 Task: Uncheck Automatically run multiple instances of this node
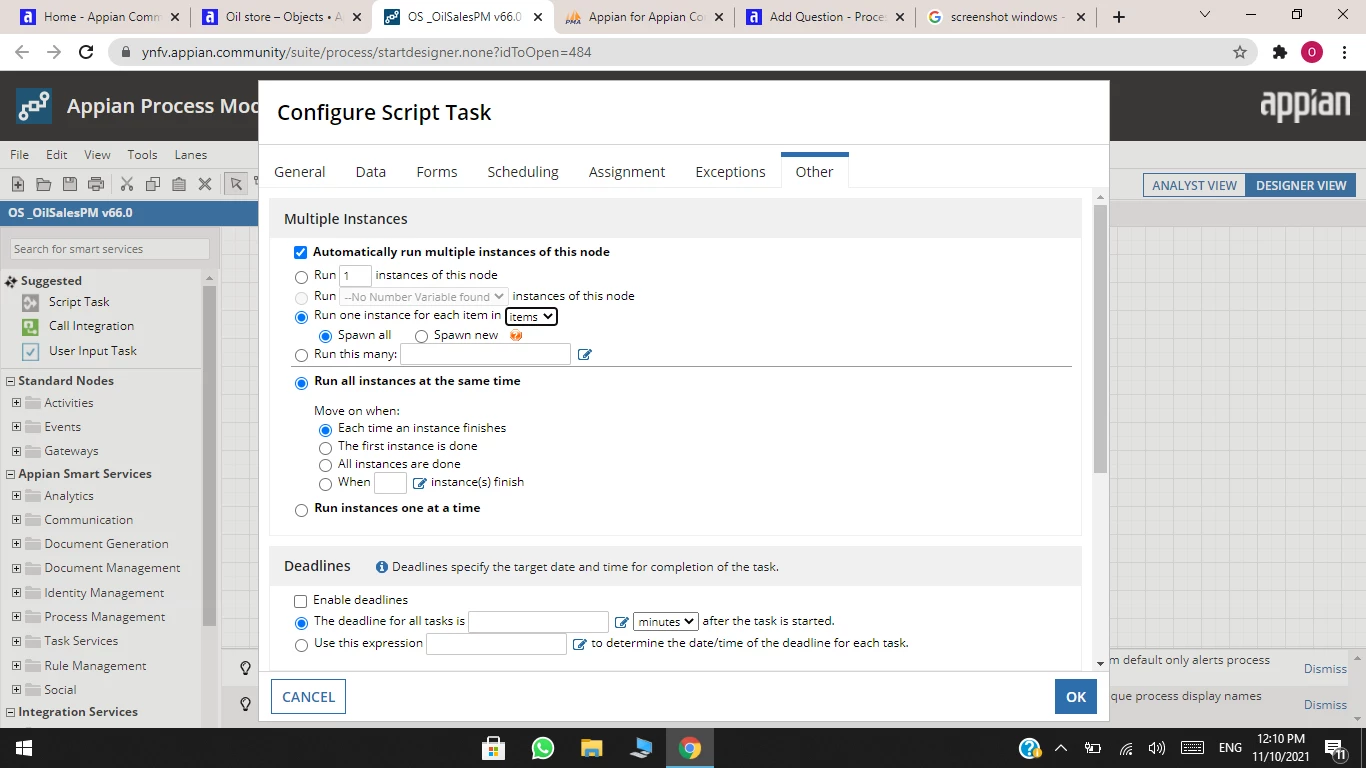[300, 253]
